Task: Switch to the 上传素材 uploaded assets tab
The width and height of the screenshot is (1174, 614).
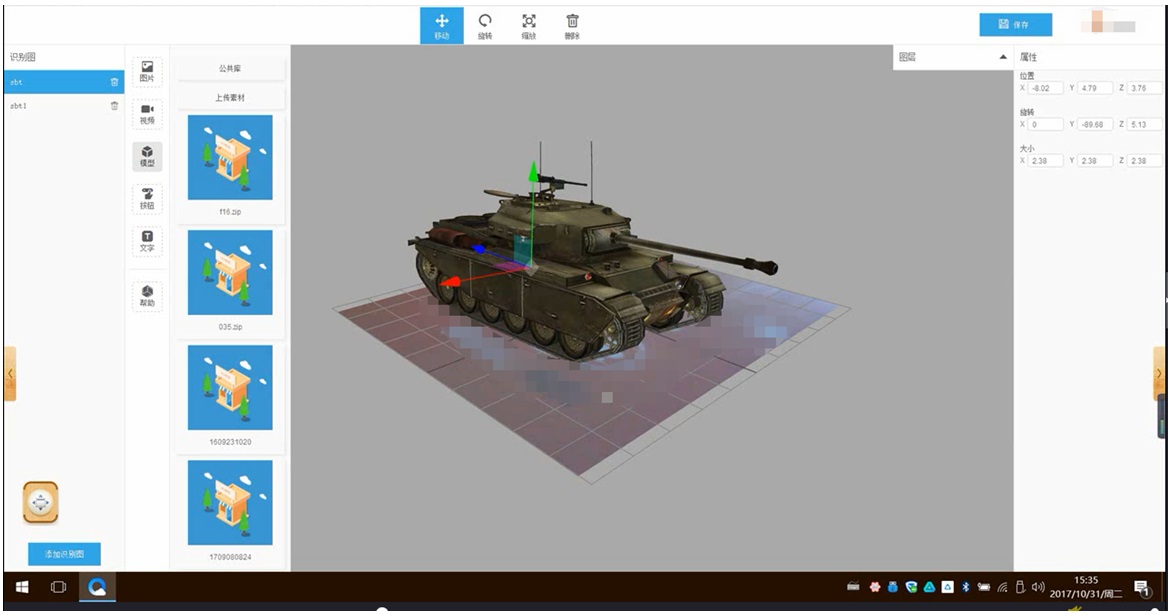Action: pyautogui.click(x=231, y=97)
